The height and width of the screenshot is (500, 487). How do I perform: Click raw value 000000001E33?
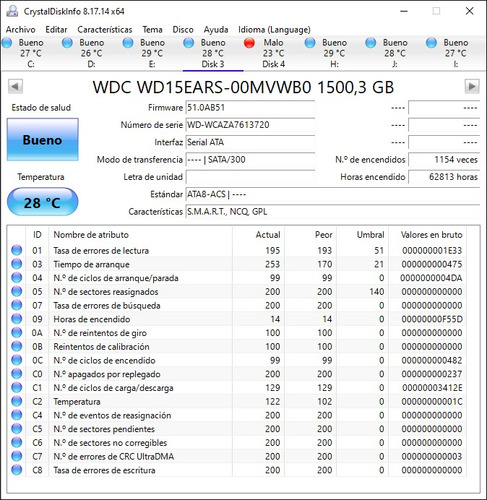click(x=432, y=250)
